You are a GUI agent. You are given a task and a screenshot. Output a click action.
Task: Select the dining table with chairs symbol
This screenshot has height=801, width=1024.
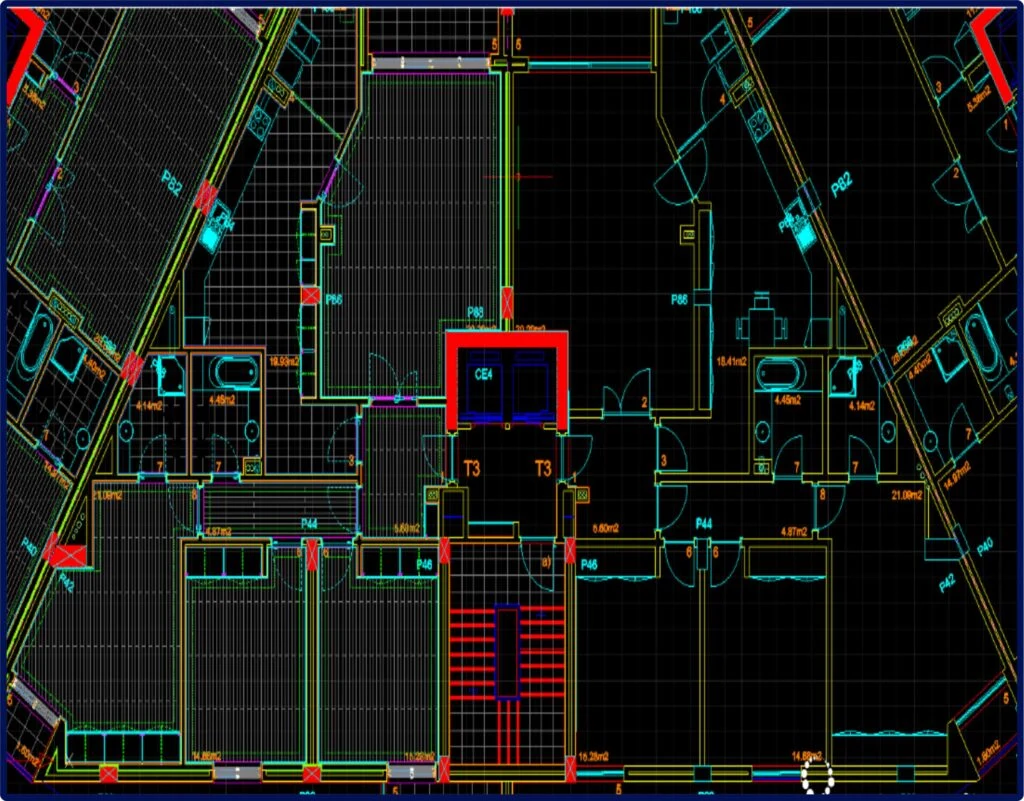(x=763, y=320)
